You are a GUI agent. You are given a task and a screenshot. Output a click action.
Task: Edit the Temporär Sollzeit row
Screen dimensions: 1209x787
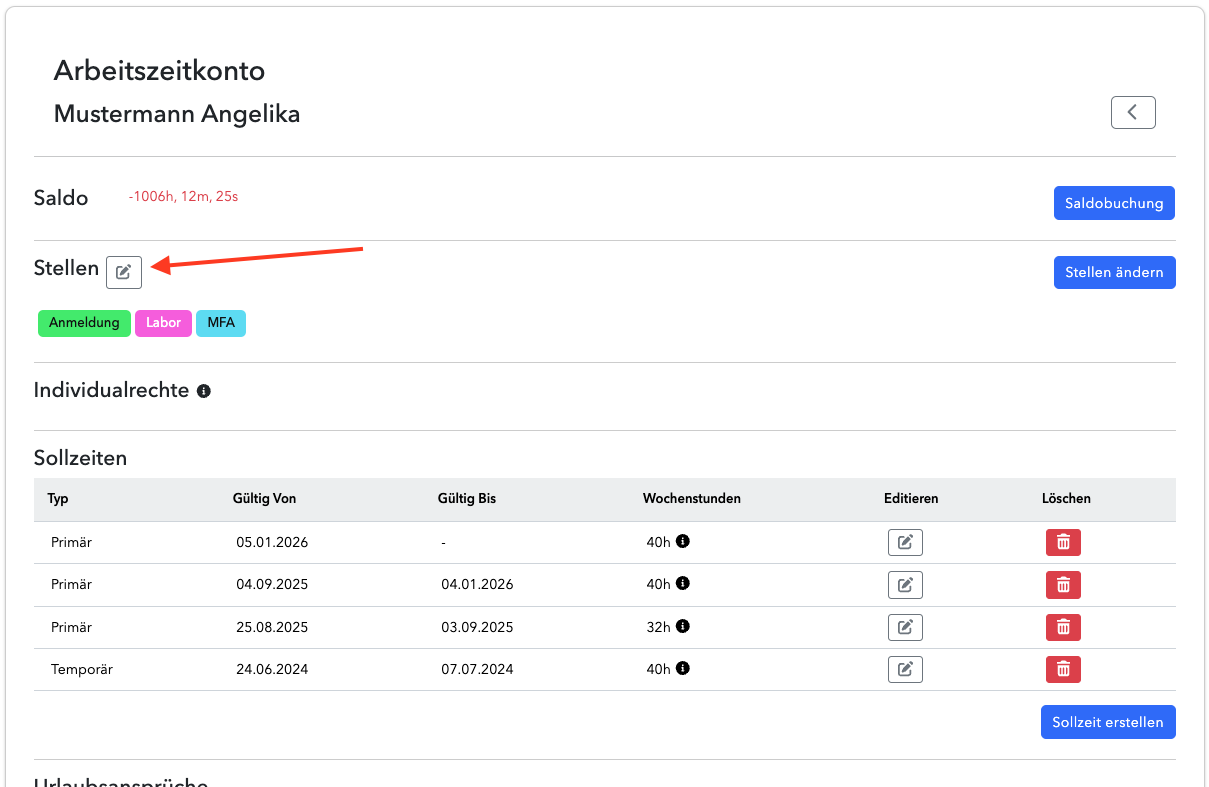(905, 669)
